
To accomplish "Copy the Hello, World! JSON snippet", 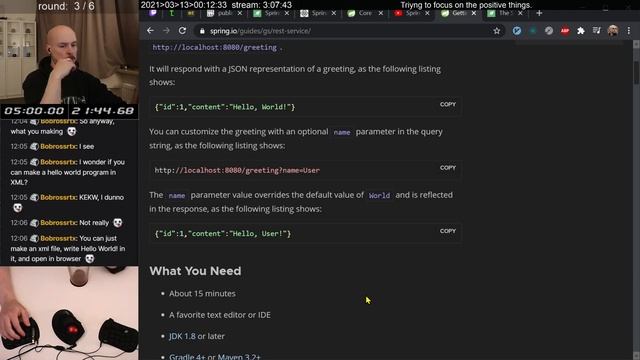I will (448, 104).
